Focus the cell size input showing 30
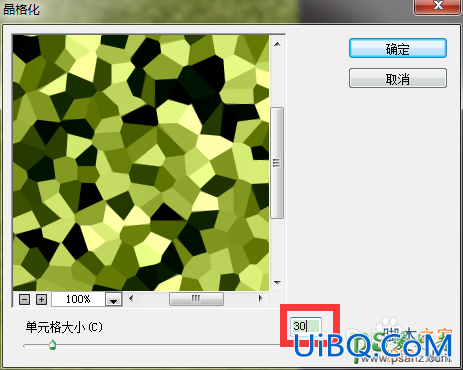The image size is (463, 370). tap(306, 326)
